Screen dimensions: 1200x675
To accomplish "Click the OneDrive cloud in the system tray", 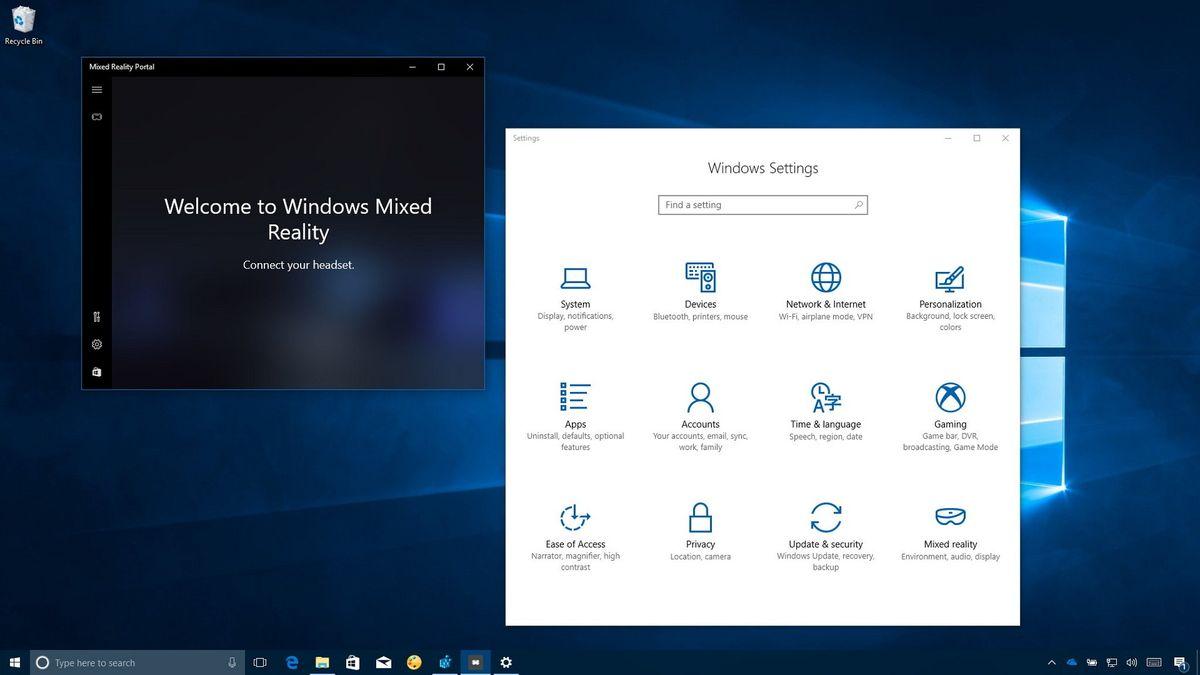I will 1071,662.
